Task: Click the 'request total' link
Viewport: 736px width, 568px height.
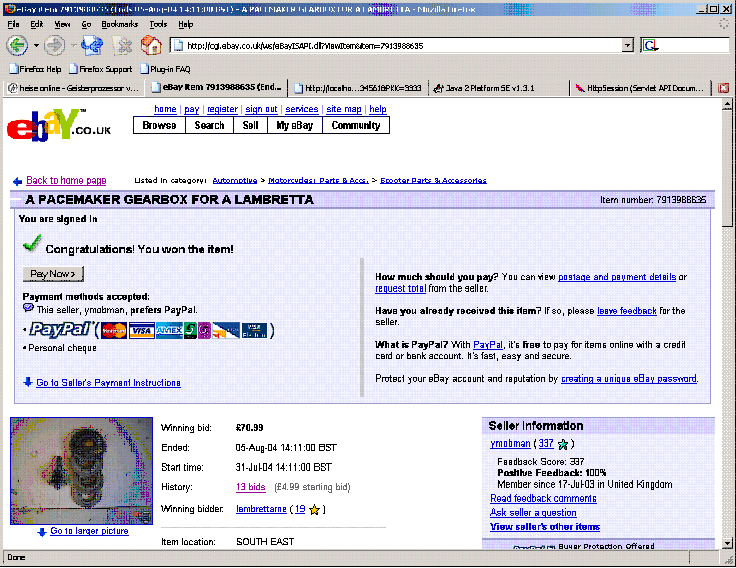Action: tap(400, 288)
